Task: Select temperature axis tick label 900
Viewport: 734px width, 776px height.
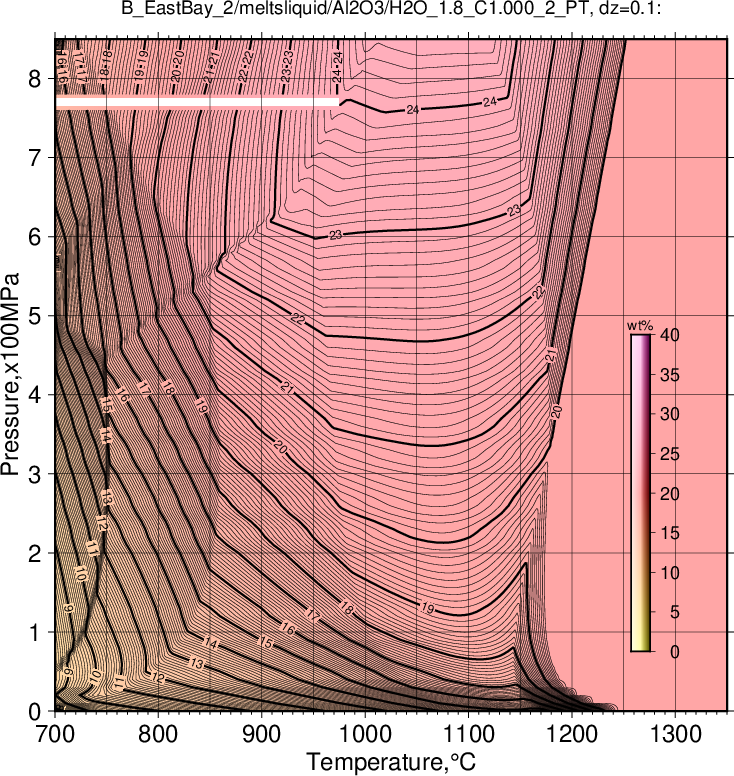Action: tap(261, 734)
